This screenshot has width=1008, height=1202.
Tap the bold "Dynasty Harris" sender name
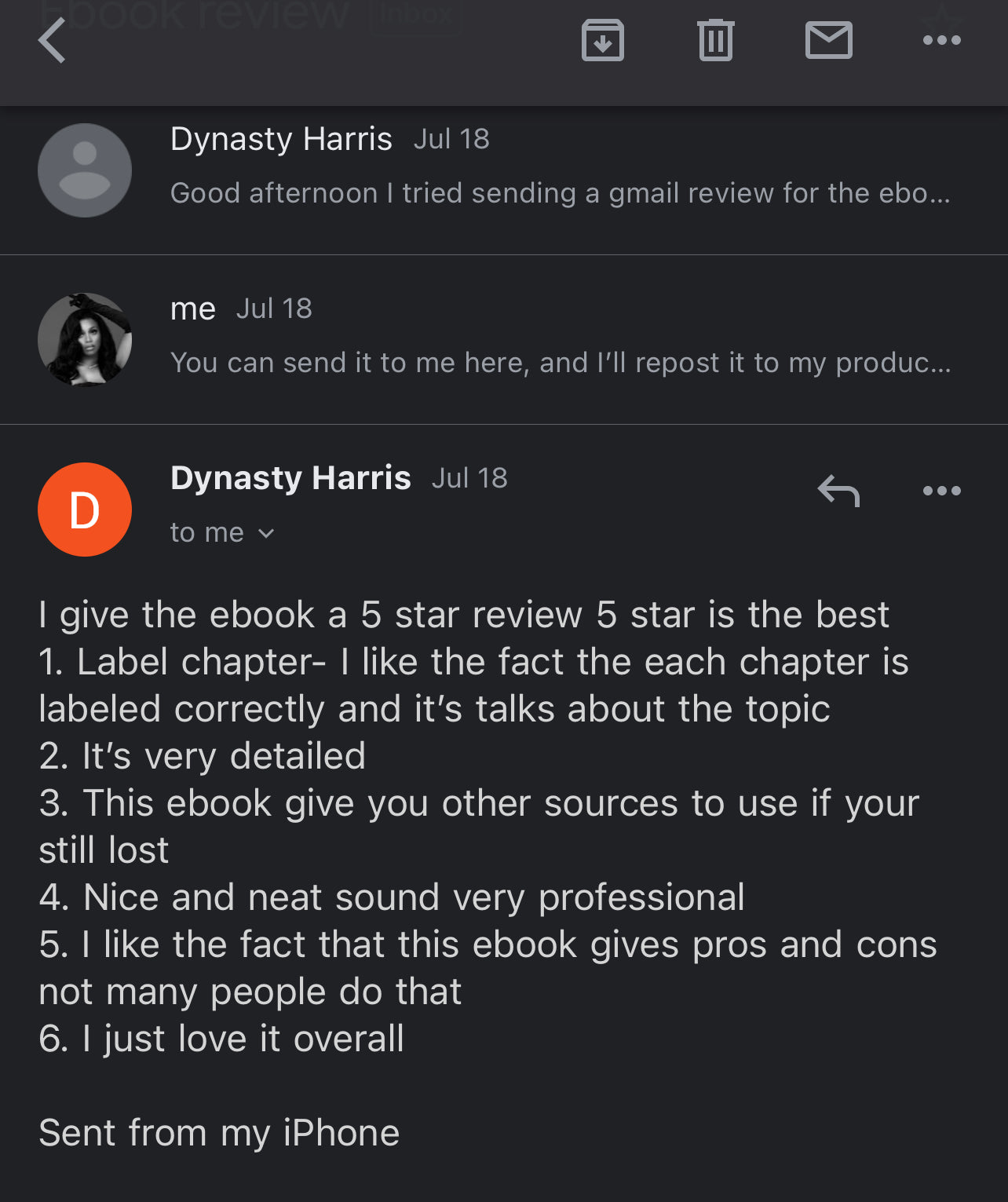290,478
